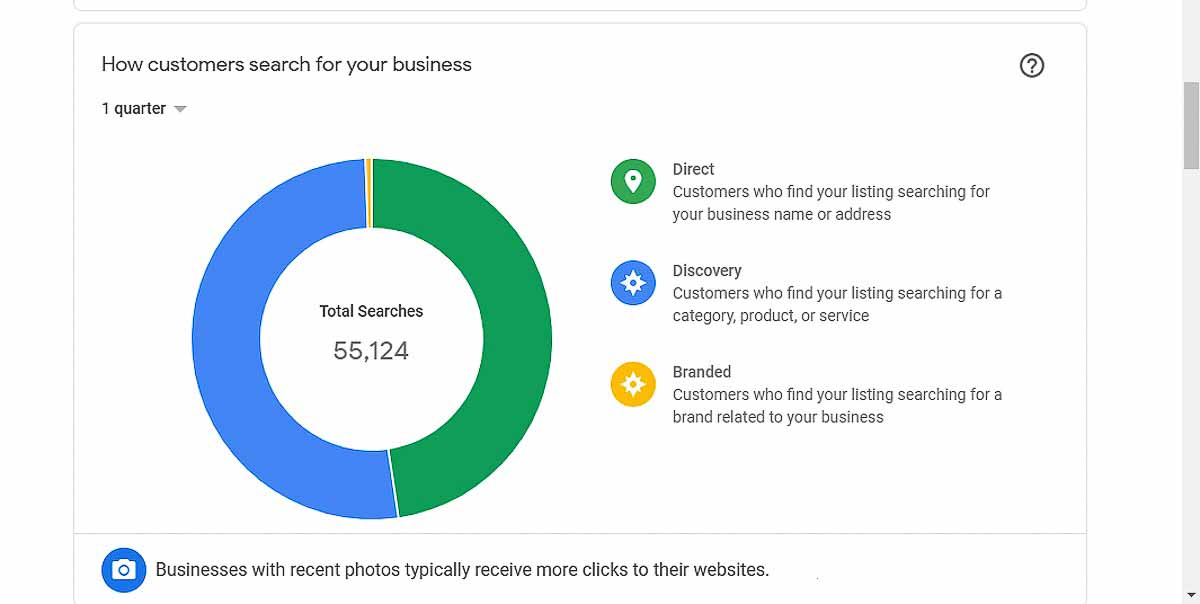Viewport: 1200px width, 604px height.
Task: Click the Total Searches 55,124 figure
Action: pyautogui.click(x=371, y=351)
